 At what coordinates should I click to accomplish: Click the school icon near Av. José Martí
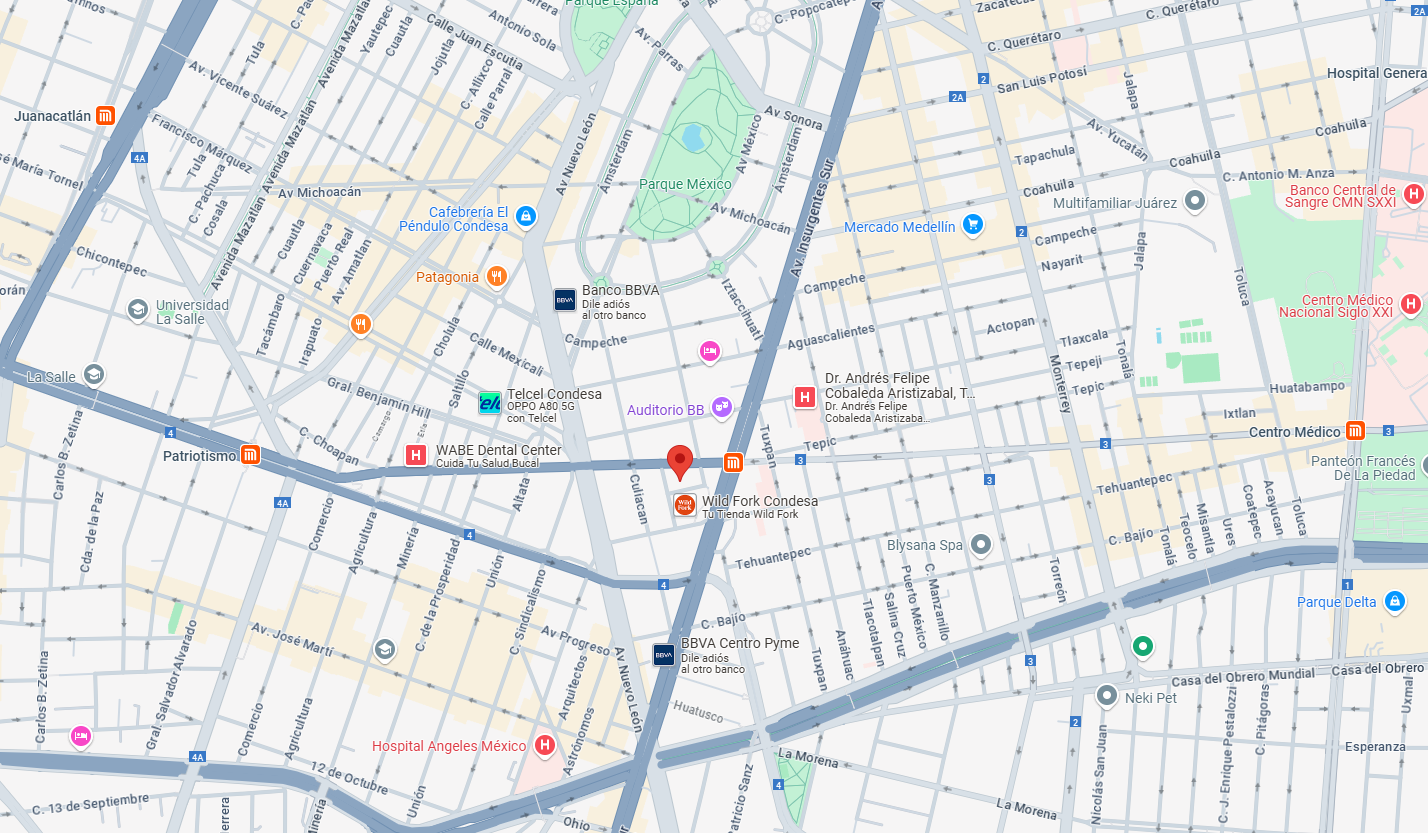point(384,651)
